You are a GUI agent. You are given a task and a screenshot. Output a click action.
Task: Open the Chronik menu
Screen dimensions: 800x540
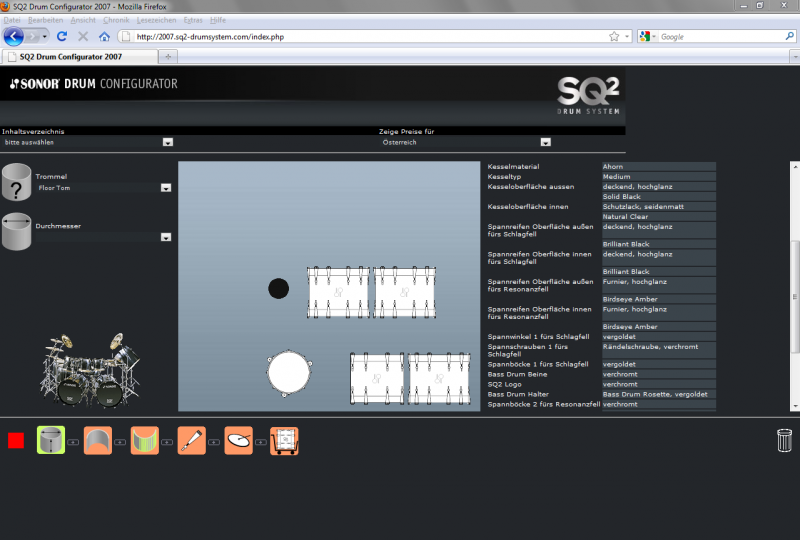pyautogui.click(x=116, y=20)
